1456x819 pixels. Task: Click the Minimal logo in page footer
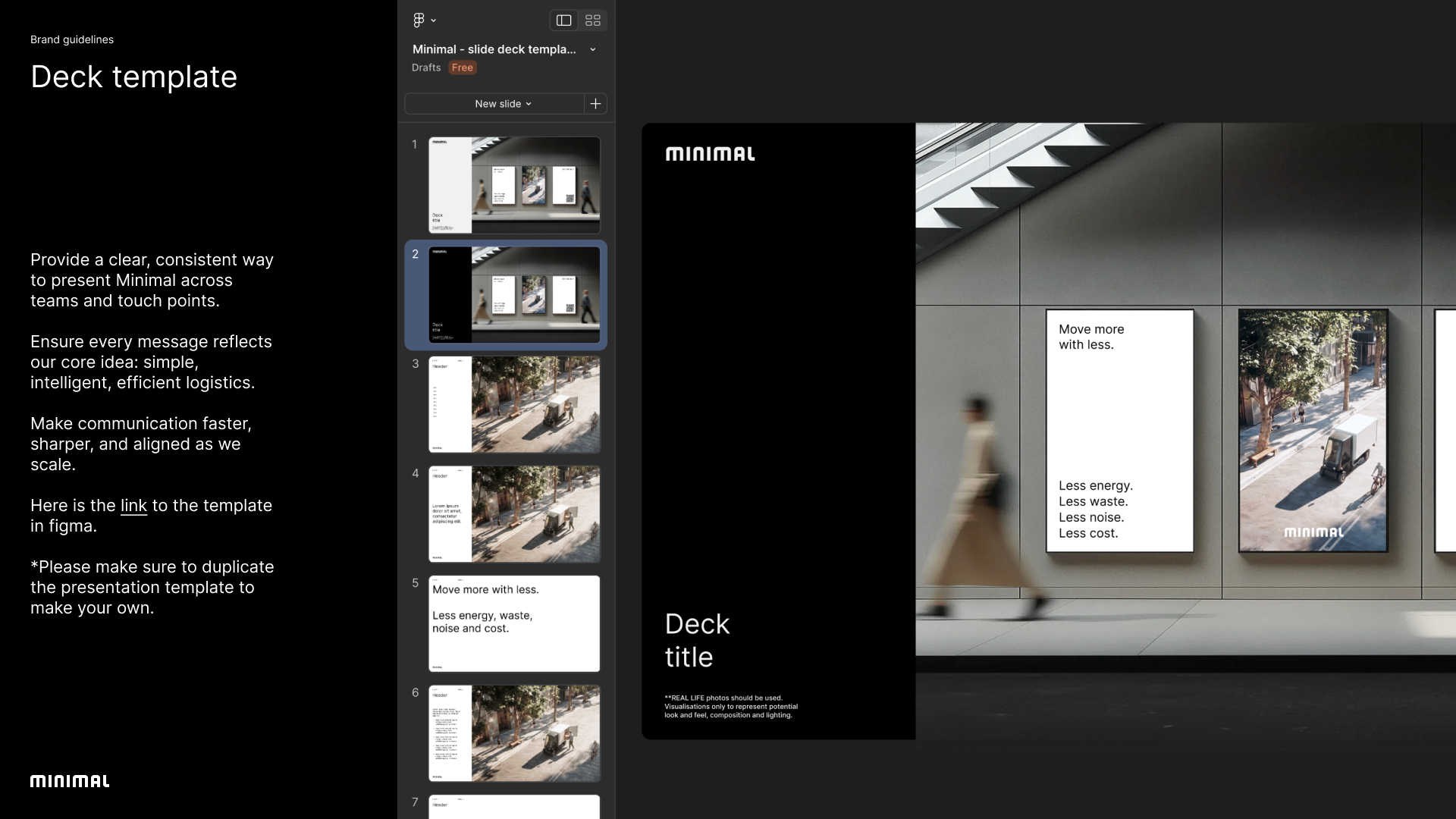70,781
